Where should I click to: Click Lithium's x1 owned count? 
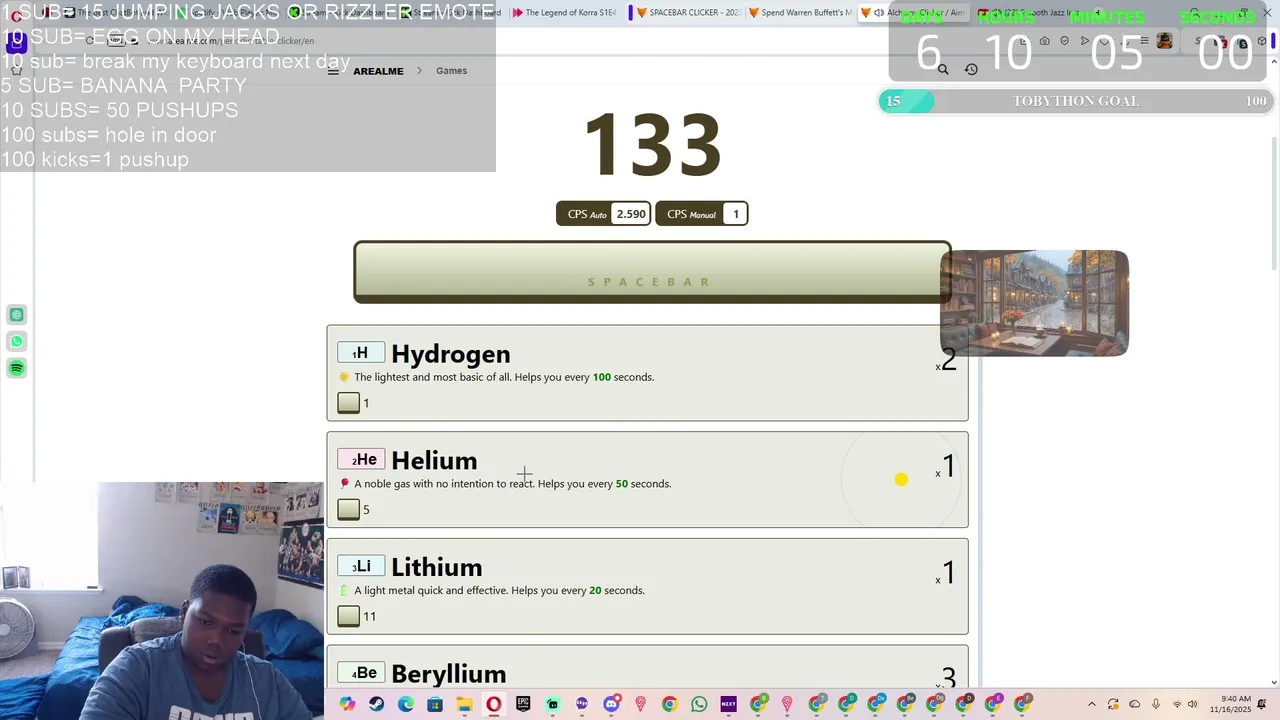coord(946,573)
